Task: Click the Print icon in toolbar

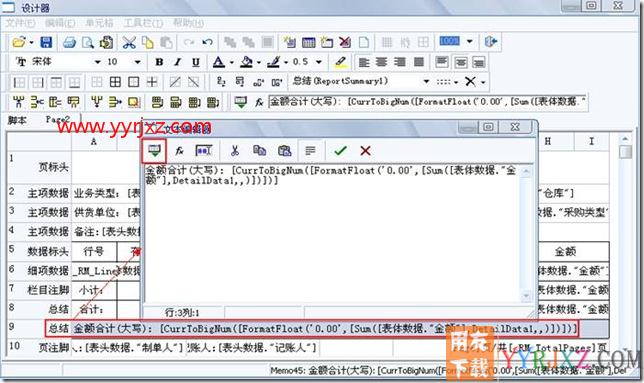Action: 69,42
